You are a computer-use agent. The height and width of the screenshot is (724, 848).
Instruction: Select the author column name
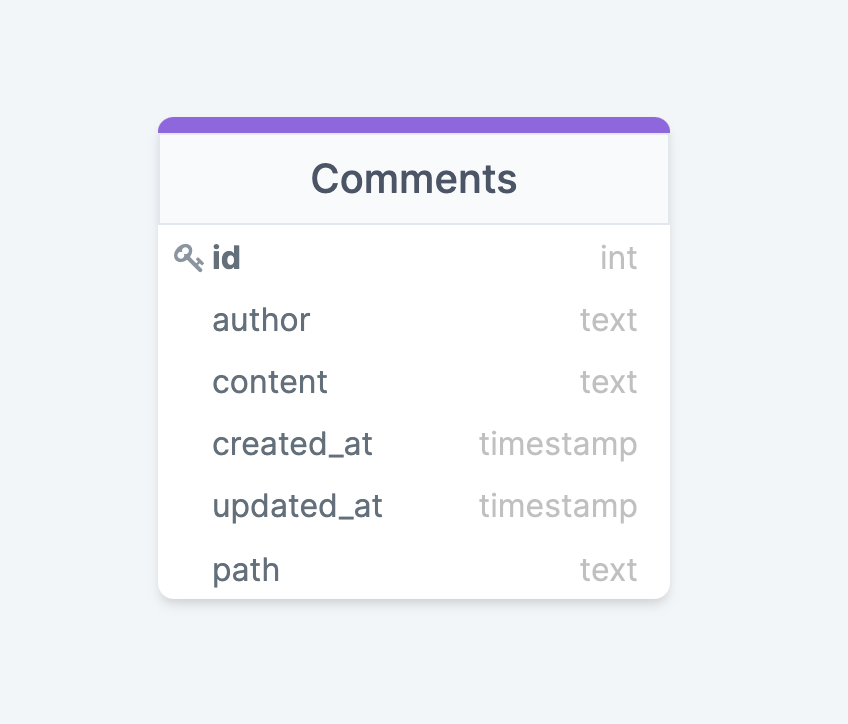click(261, 320)
